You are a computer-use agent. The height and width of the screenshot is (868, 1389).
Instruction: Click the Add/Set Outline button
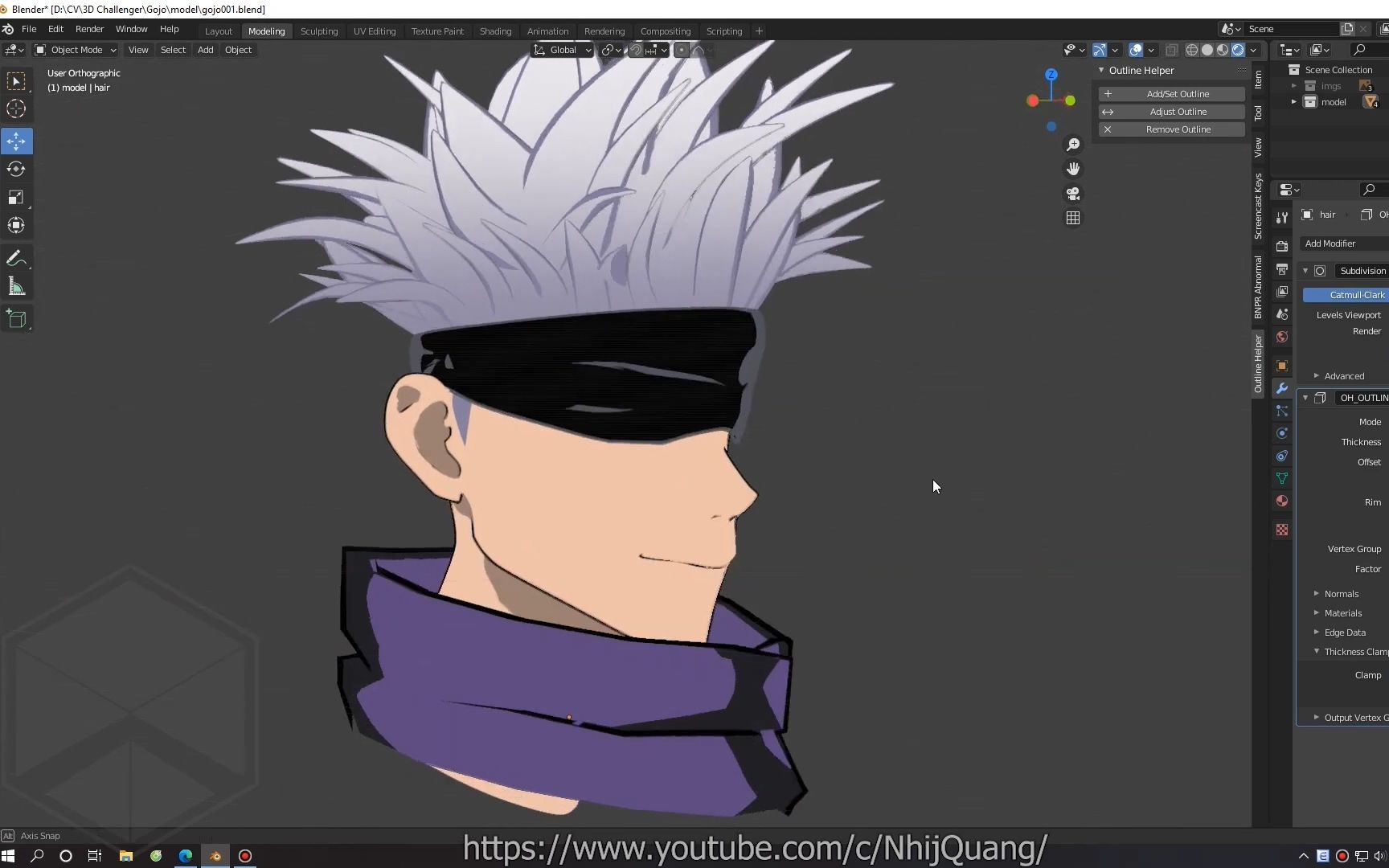click(1171, 94)
